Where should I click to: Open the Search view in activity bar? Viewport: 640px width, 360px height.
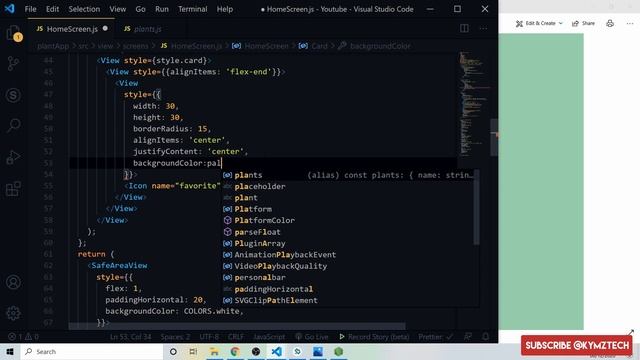(13, 125)
